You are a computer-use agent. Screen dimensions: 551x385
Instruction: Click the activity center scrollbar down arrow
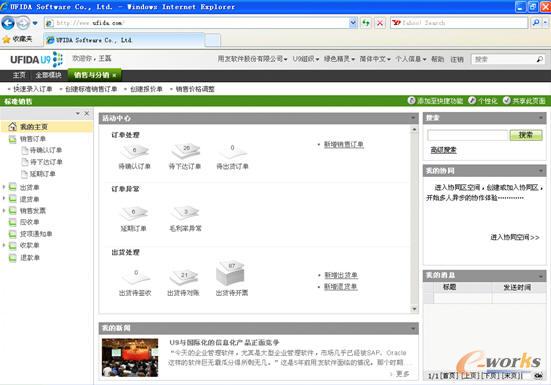(414, 309)
